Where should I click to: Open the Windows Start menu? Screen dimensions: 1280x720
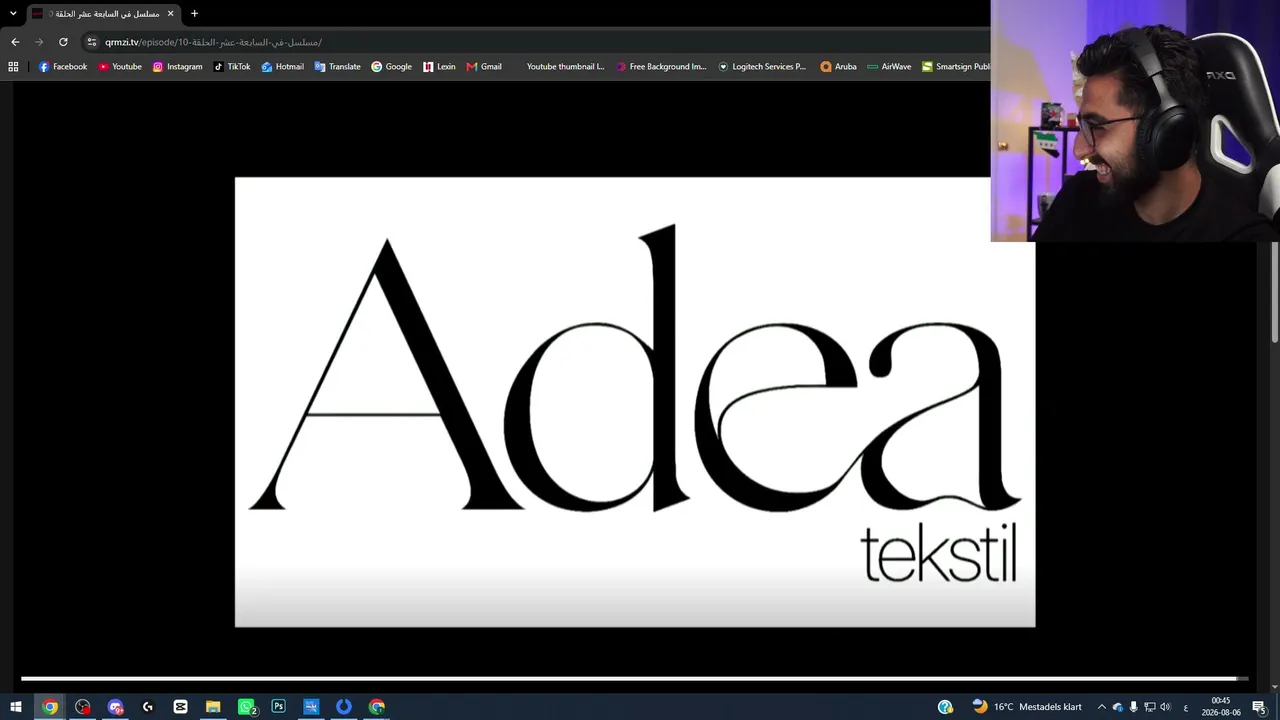(x=16, y=707)
